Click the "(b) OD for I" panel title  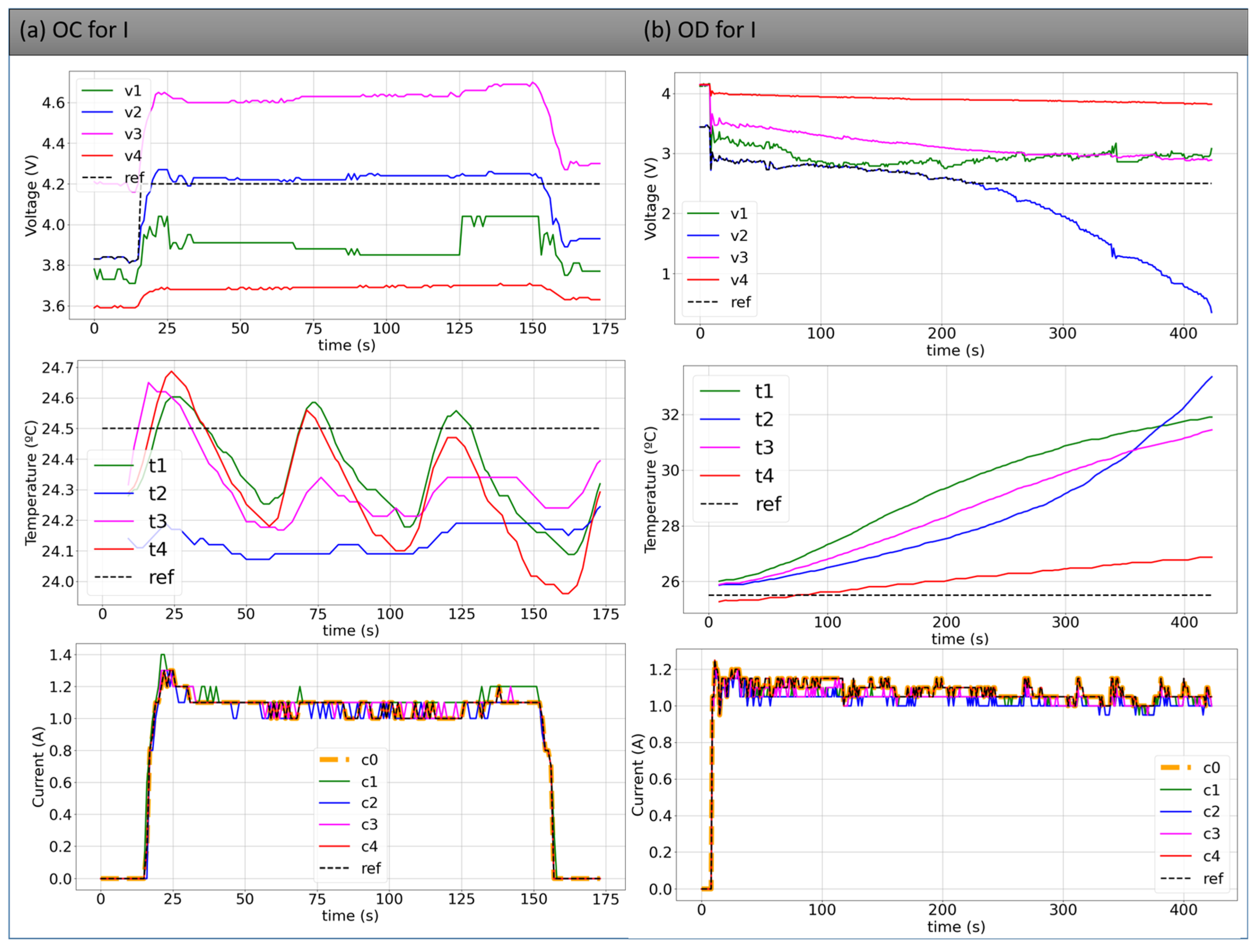pyautogui.click(x=700, y=30)
